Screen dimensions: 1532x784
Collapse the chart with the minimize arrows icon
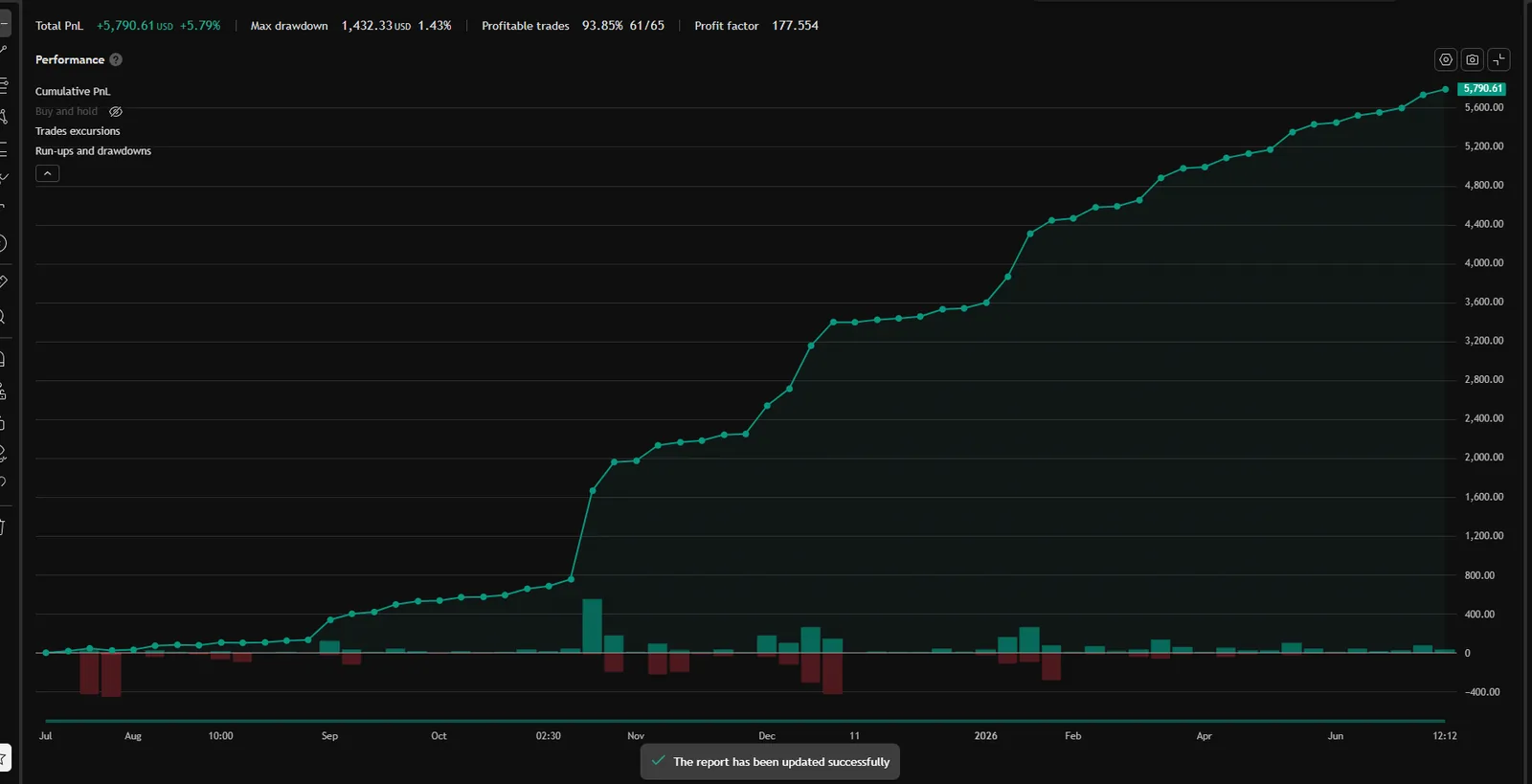tap(1499, 59)
